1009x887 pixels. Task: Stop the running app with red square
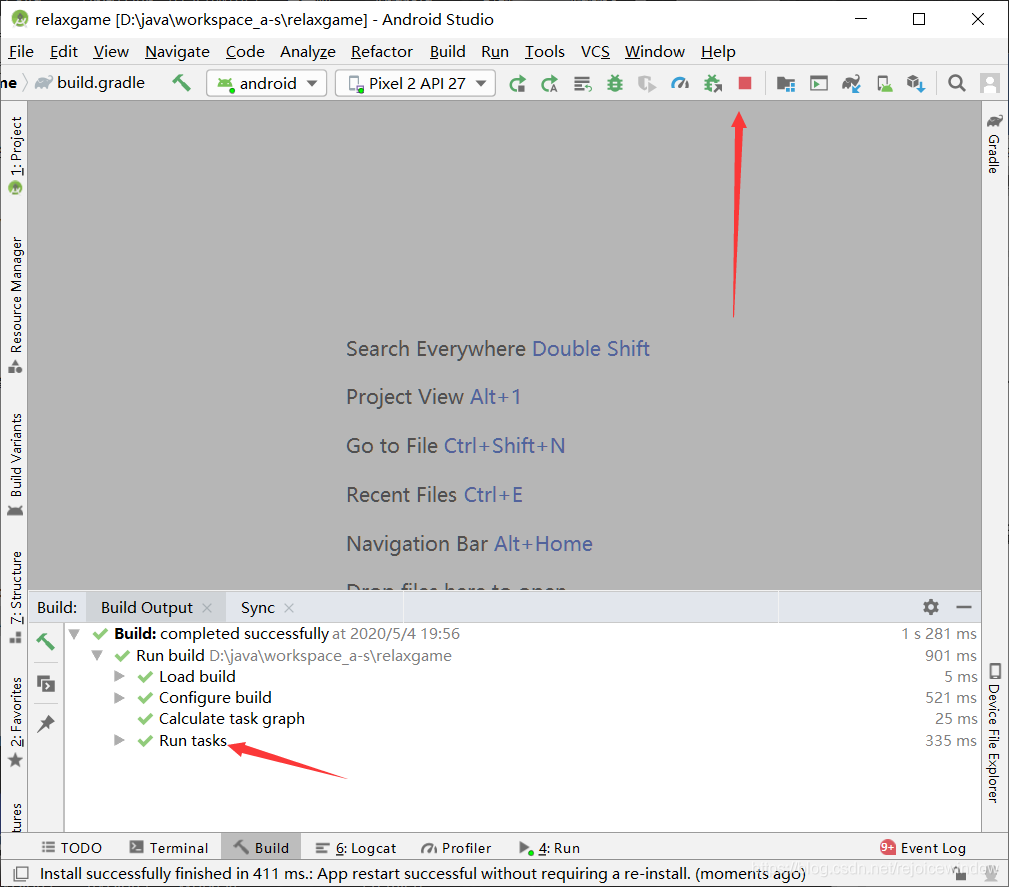[745, 83]
